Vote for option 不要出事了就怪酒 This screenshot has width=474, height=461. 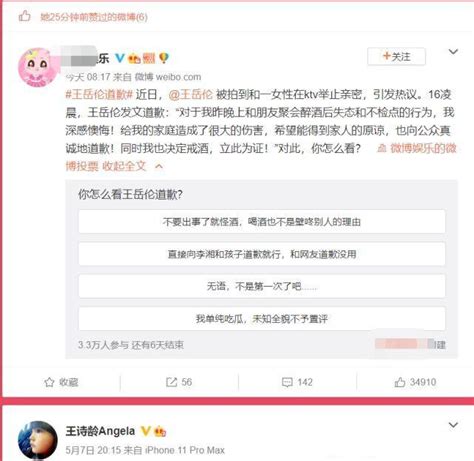click(x=262, y=221)
